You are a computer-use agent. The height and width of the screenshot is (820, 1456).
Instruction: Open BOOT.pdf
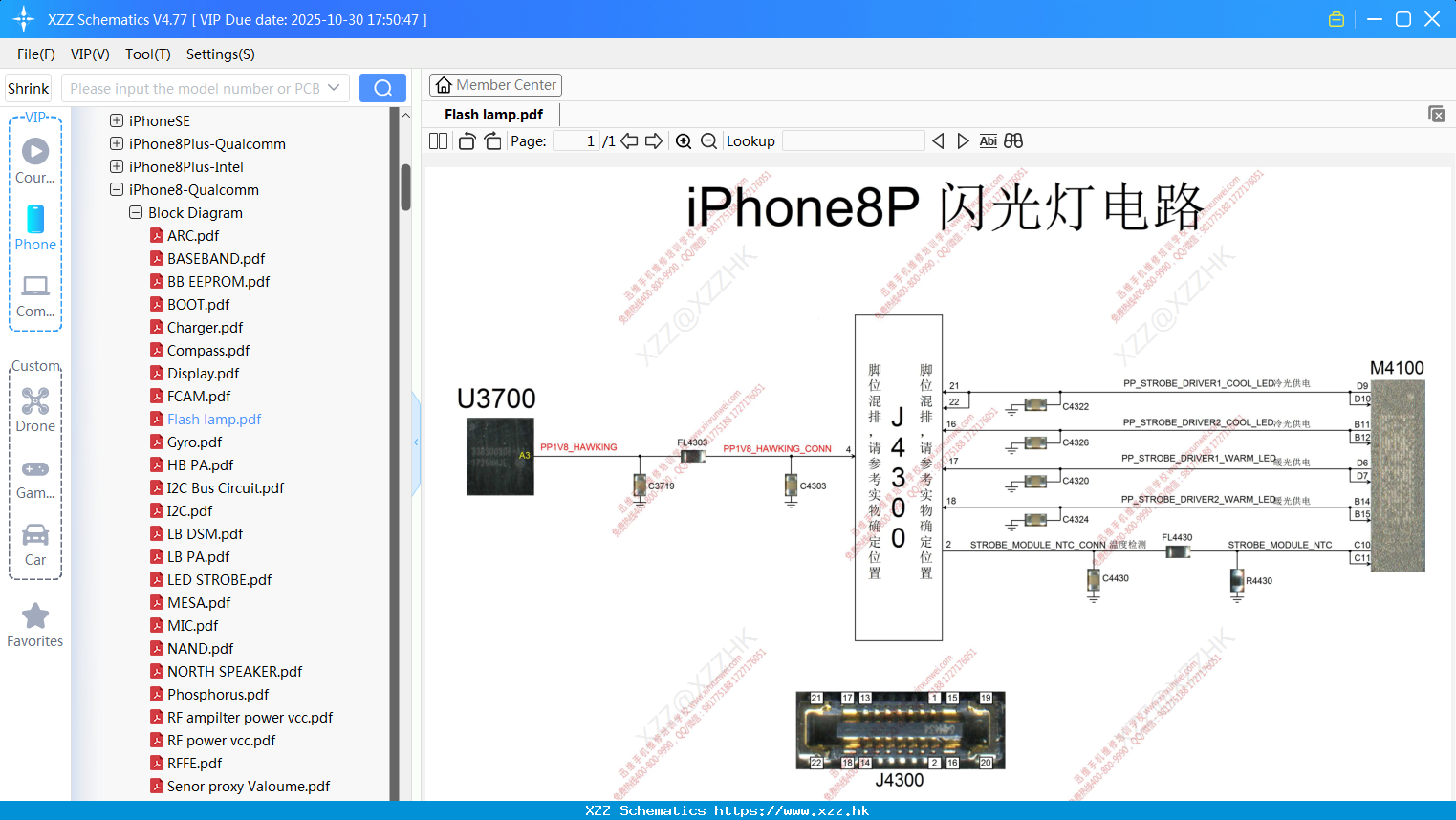tap(198, 304)
